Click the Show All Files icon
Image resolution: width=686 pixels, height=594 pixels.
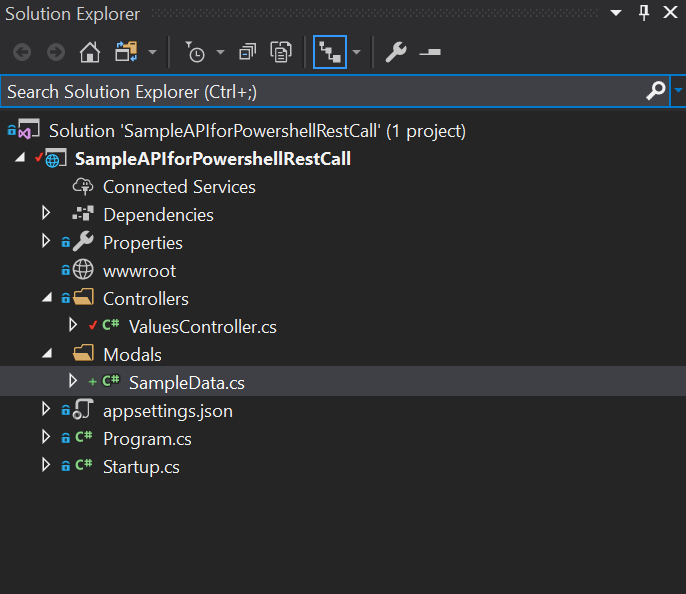[x=281, y=53]
